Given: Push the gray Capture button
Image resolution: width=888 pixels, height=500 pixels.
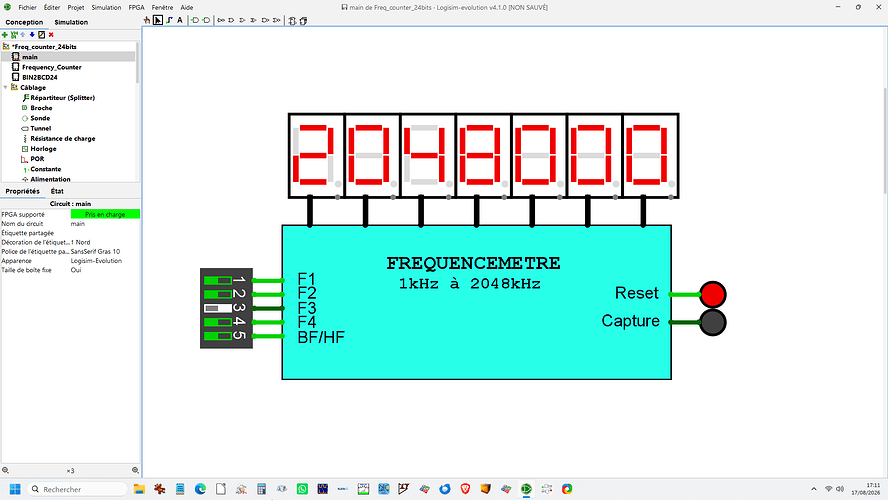Looking at the screenshot, I should pos(712,322).
